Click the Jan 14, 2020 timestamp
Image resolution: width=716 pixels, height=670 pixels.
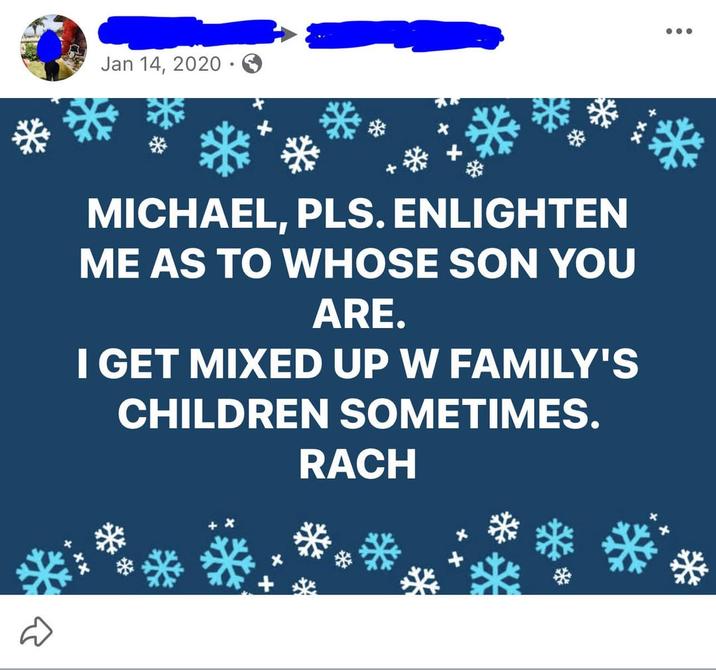click(160, 64)
